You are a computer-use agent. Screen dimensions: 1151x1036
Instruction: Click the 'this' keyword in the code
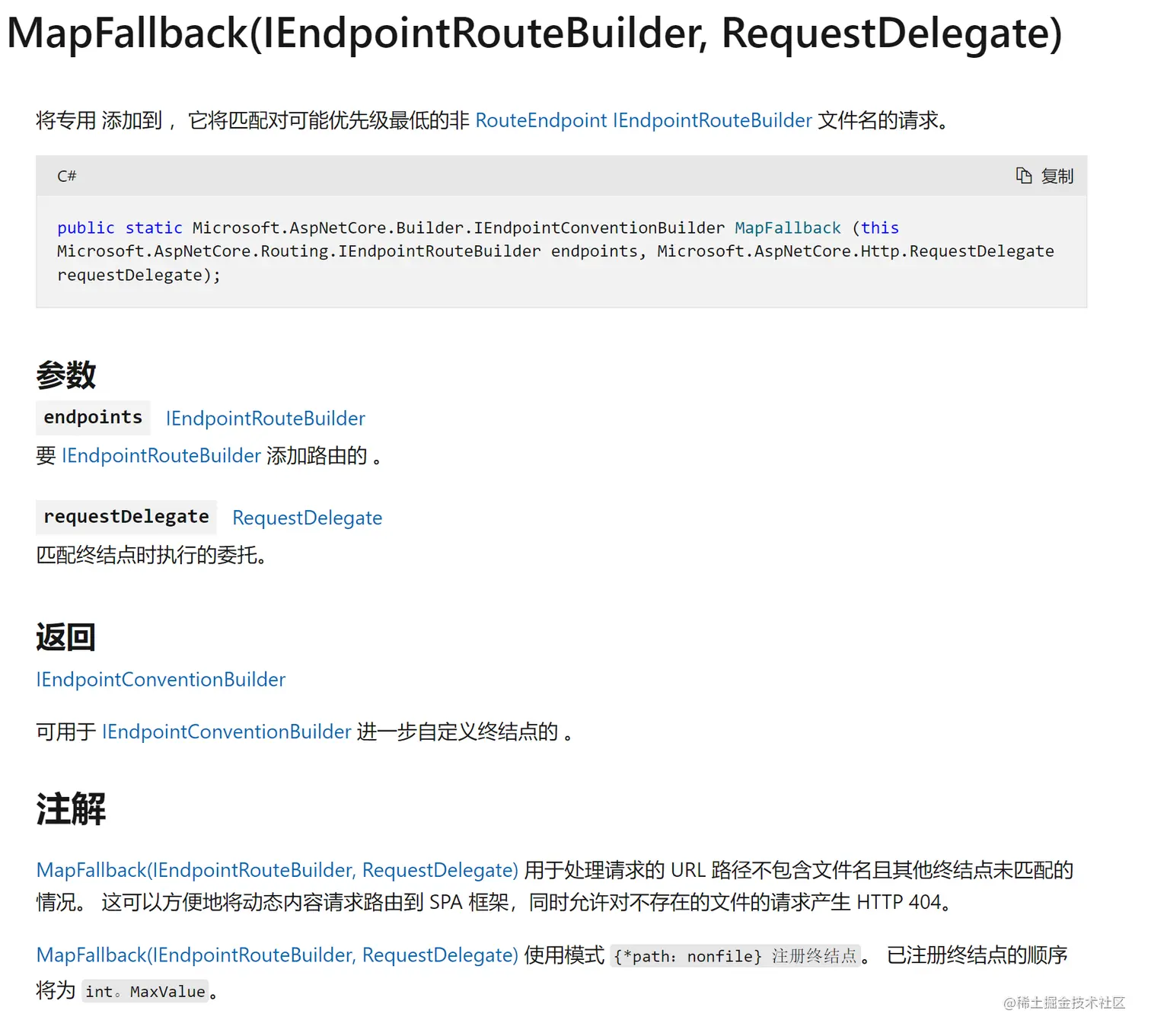[x=880, y=228]
